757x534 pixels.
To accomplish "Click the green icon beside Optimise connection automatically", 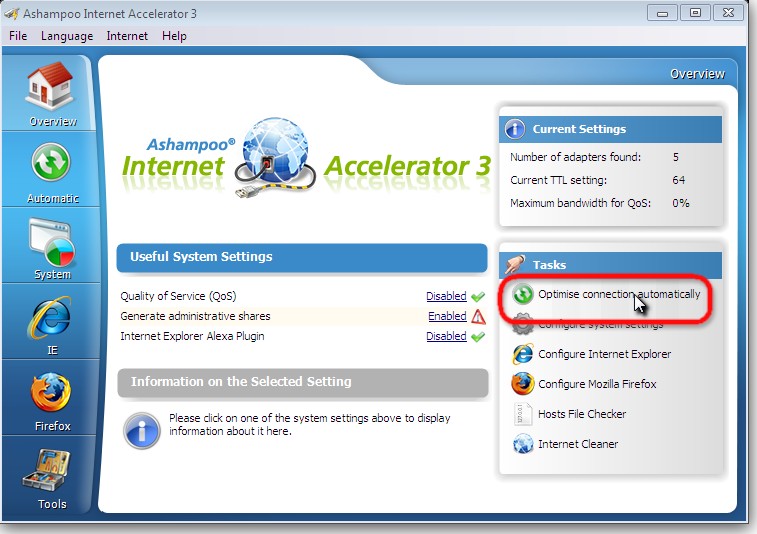I will coord(522,294).
